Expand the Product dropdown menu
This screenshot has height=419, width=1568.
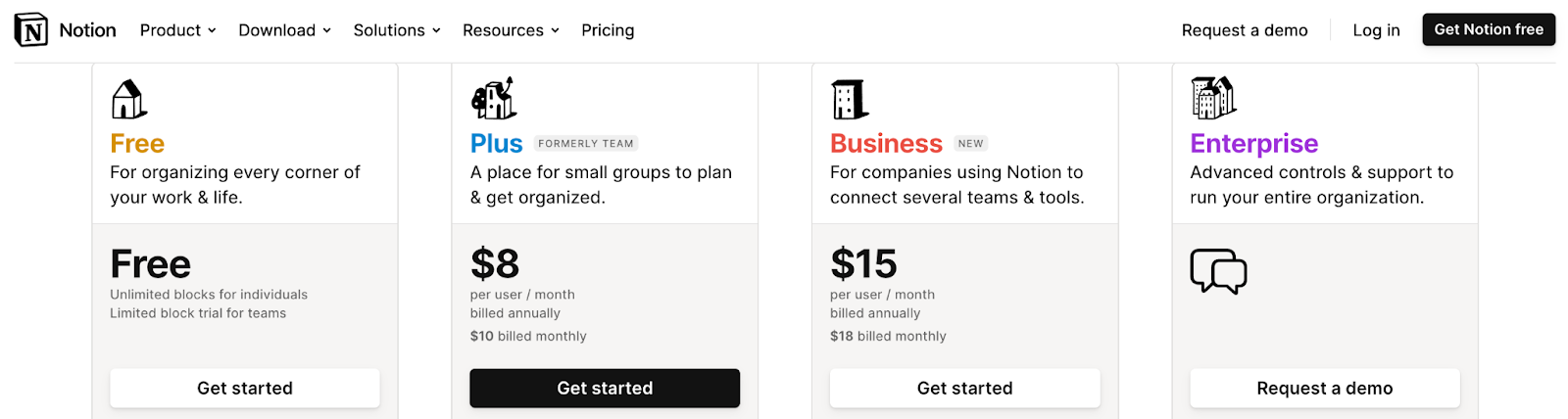coord(177,30)
